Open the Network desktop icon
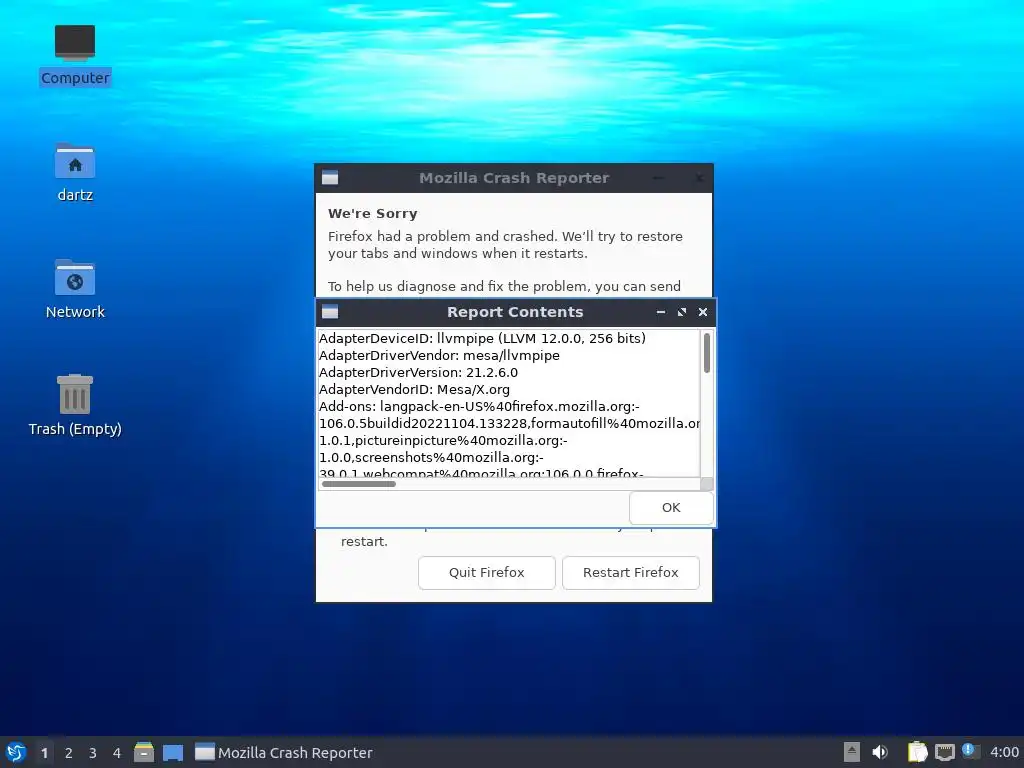Image resolution: width=1024 pixels, height=768 pixels. click(x=74, y=289)
